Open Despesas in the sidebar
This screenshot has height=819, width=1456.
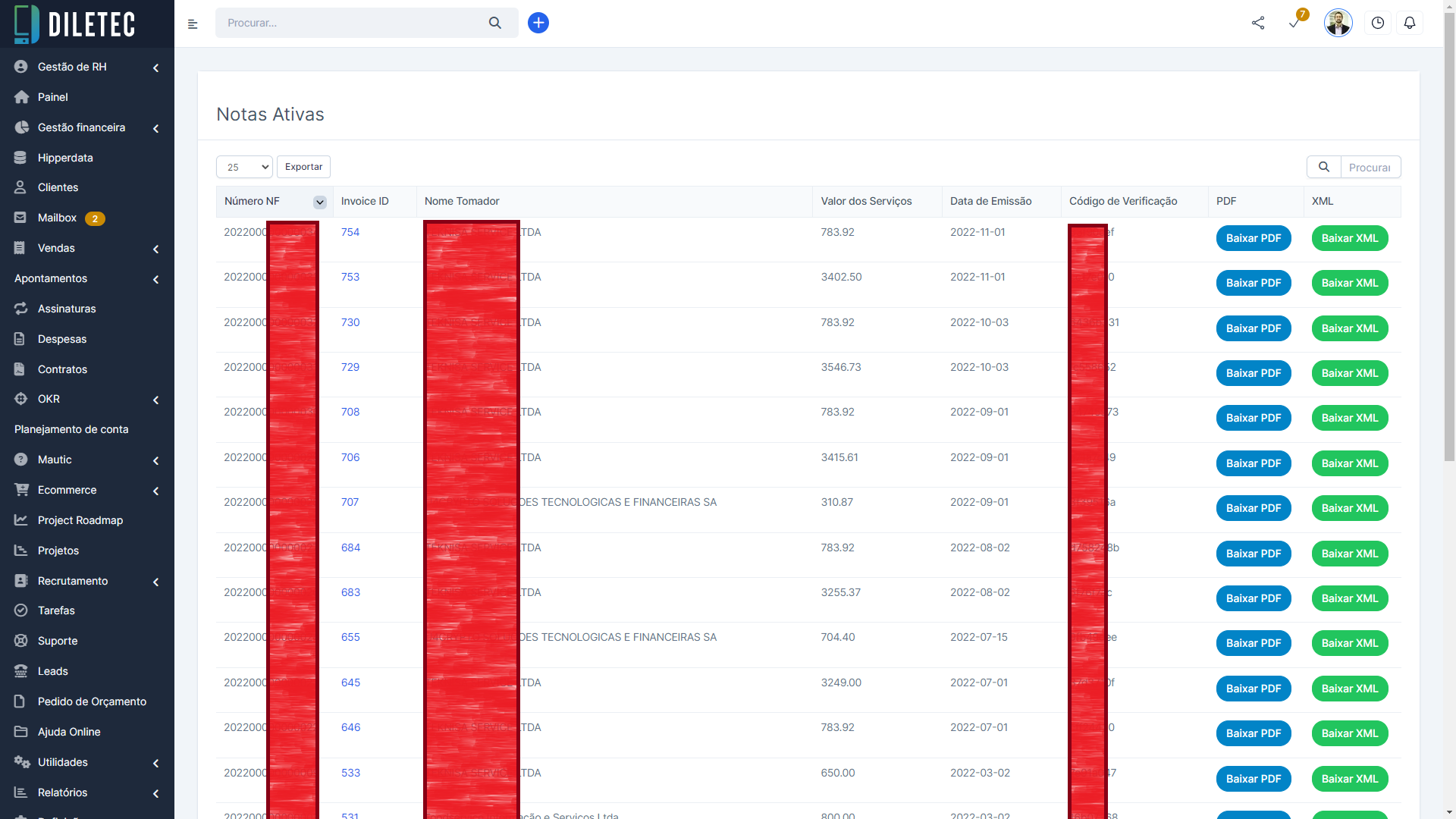click(62, 339)
